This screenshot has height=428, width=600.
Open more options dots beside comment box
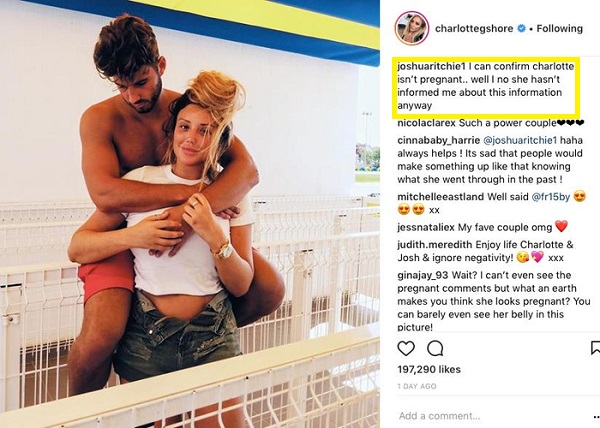[x=596, y=418]
